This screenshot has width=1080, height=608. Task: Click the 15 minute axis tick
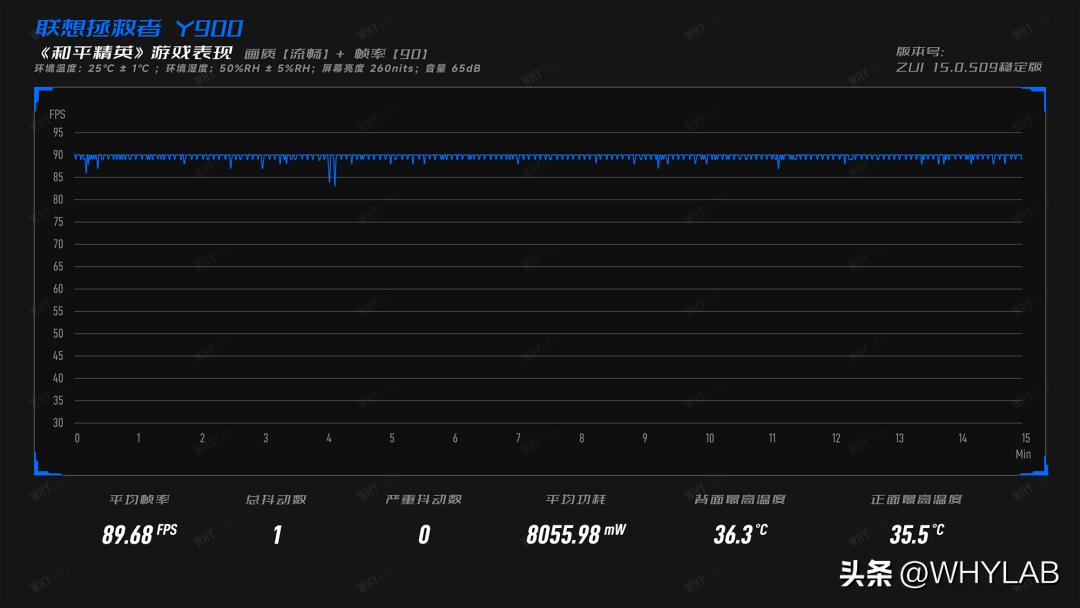[x=1026, y=438]
